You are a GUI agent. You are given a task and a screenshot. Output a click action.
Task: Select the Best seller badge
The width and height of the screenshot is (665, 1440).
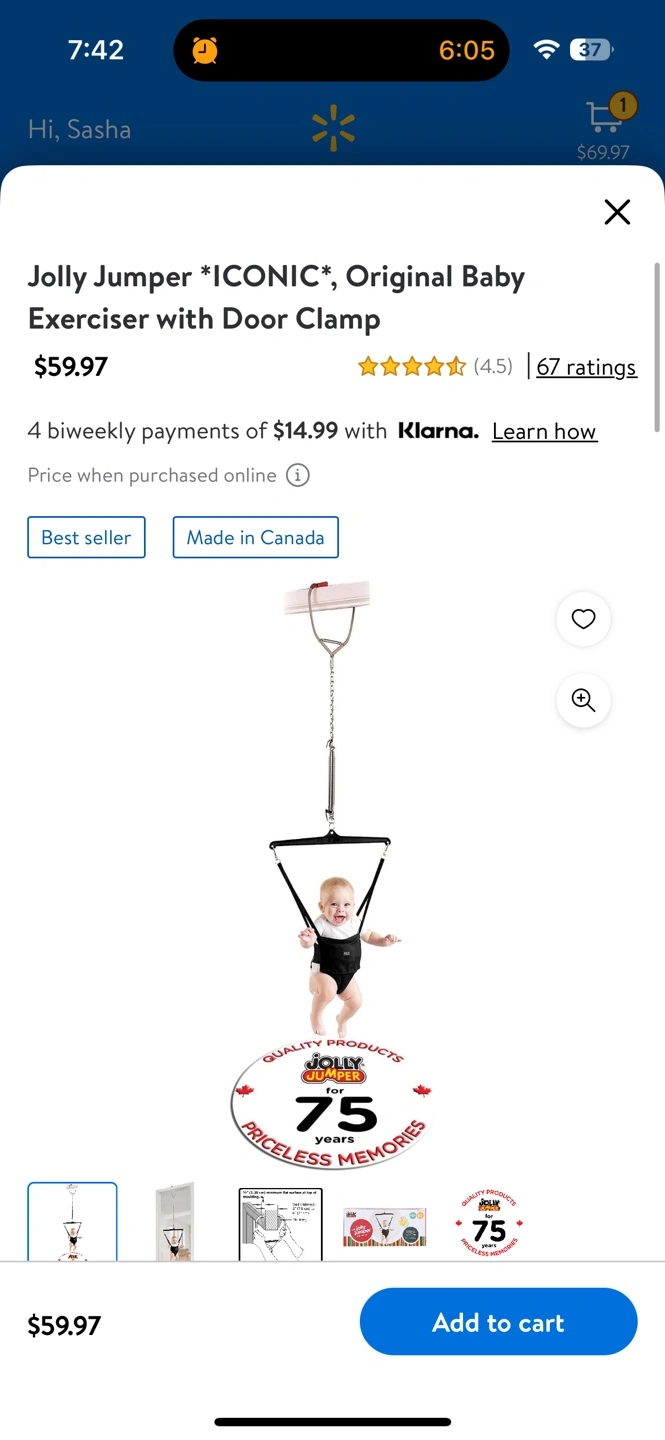point(86,537)
